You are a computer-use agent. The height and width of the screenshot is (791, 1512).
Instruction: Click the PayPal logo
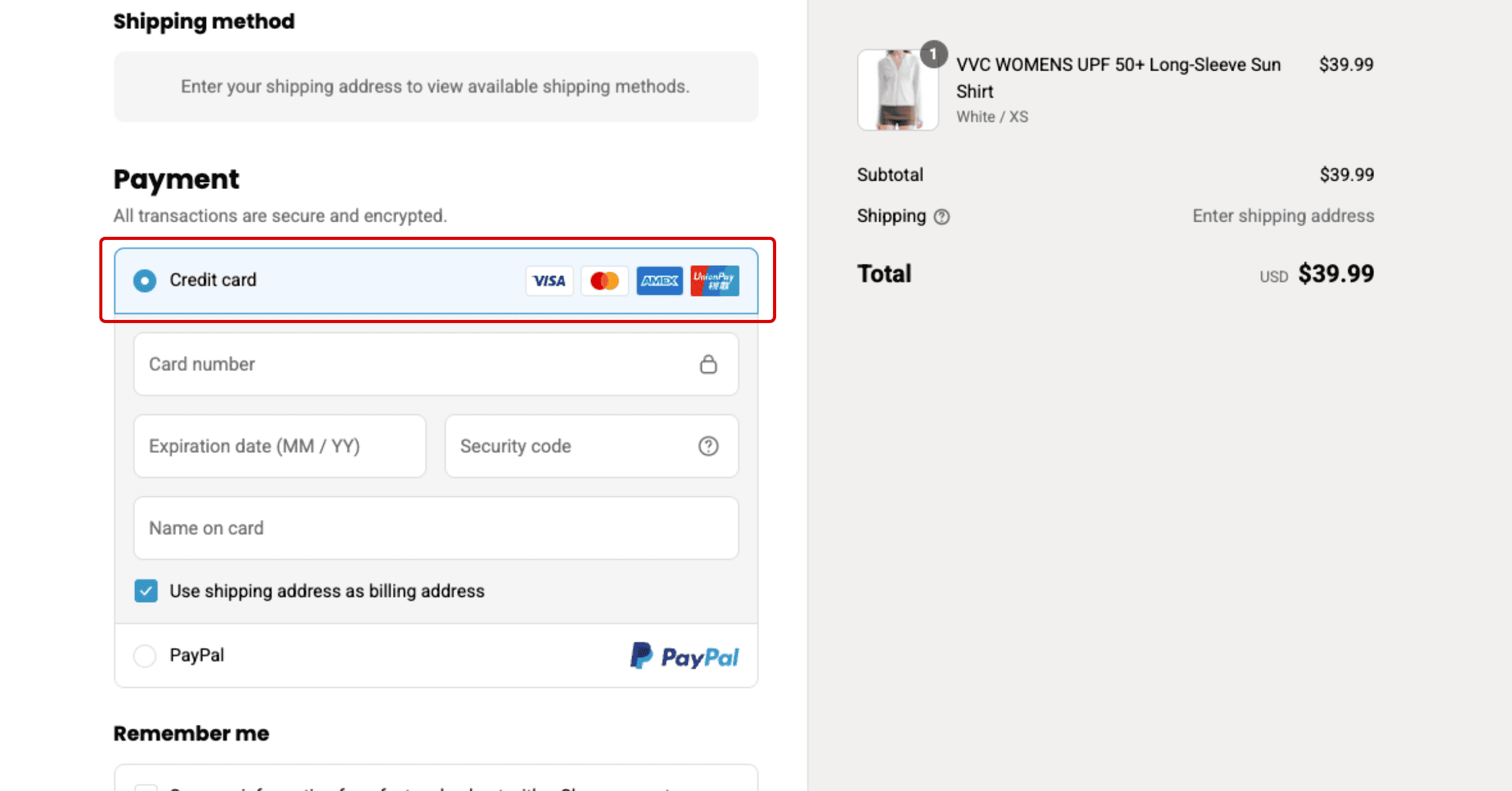coord(684,656)
